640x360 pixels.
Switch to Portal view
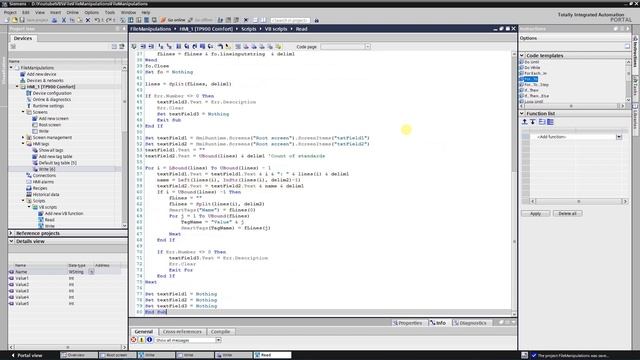point(27,355)
